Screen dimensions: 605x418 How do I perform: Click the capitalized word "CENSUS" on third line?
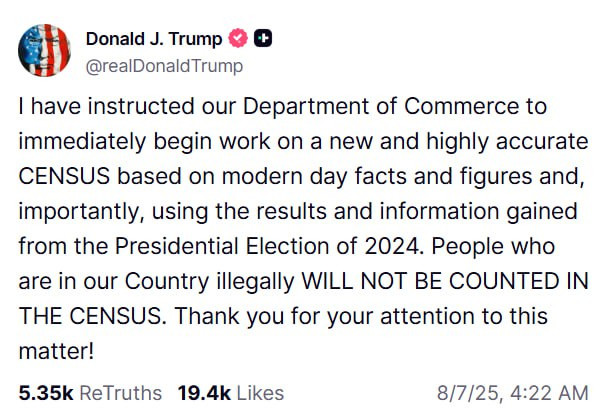tap(64, 177)
